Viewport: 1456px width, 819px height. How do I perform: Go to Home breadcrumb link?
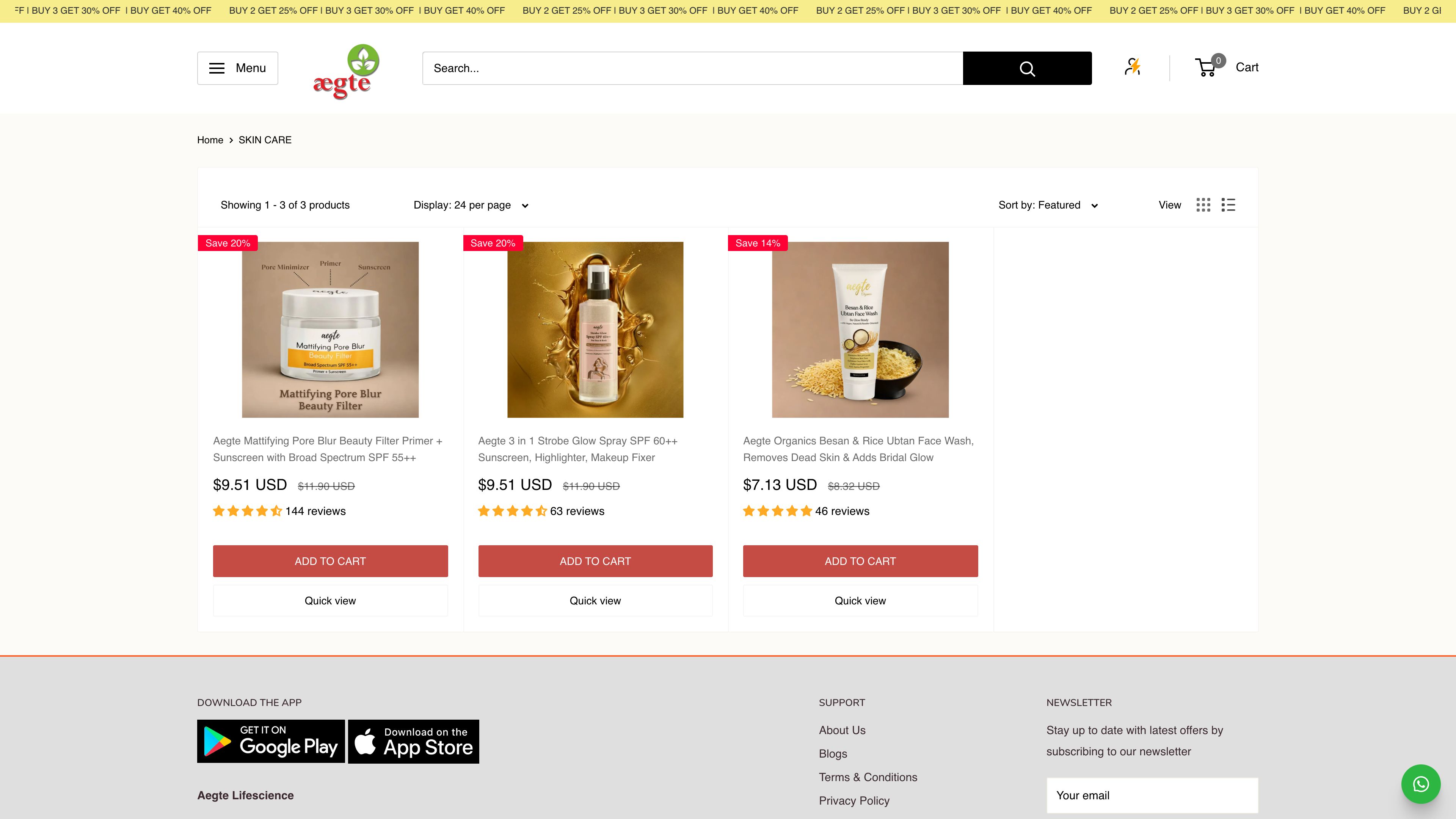point(210,140)
